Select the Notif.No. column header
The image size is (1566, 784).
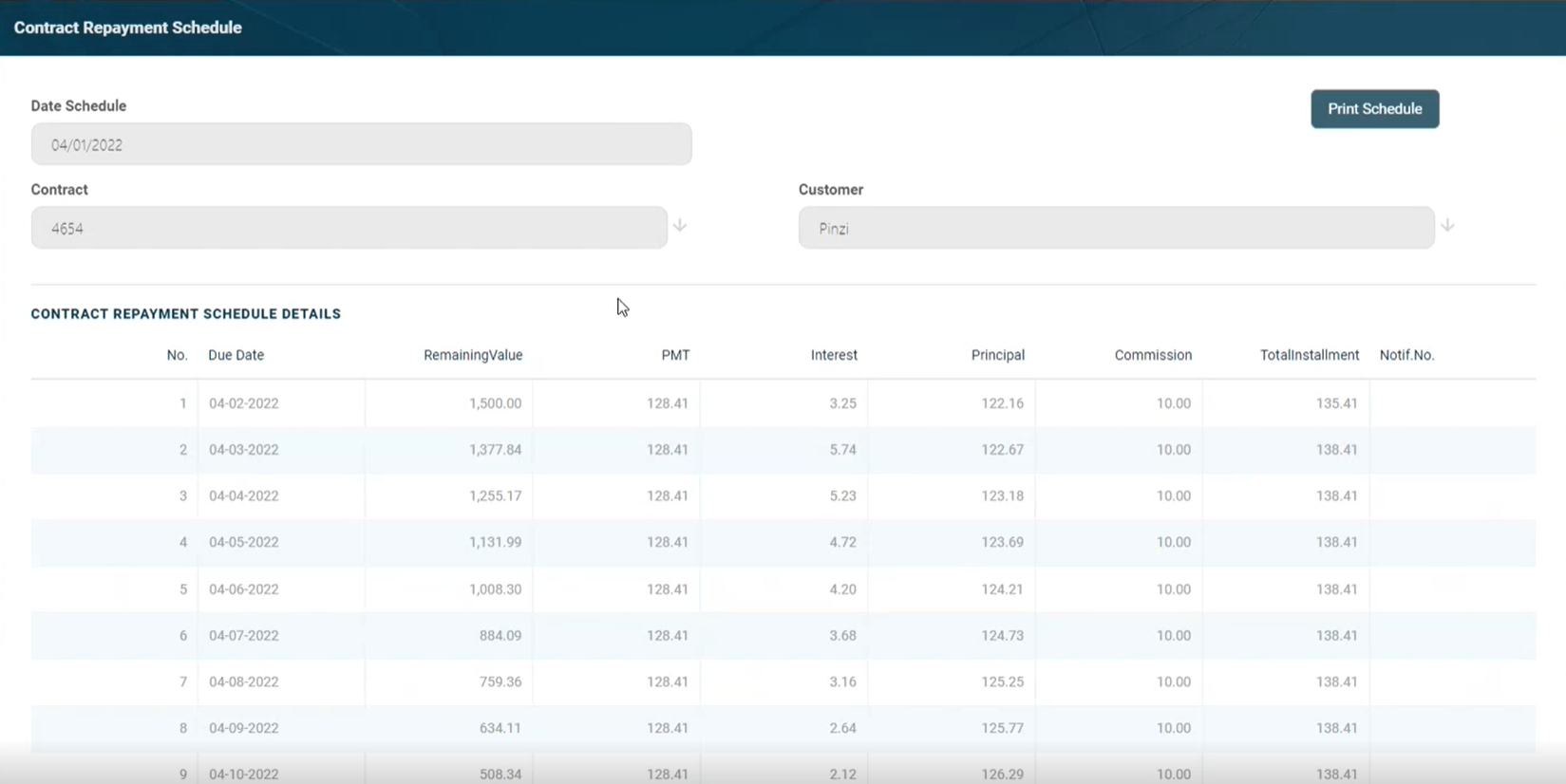(1406, 355)
